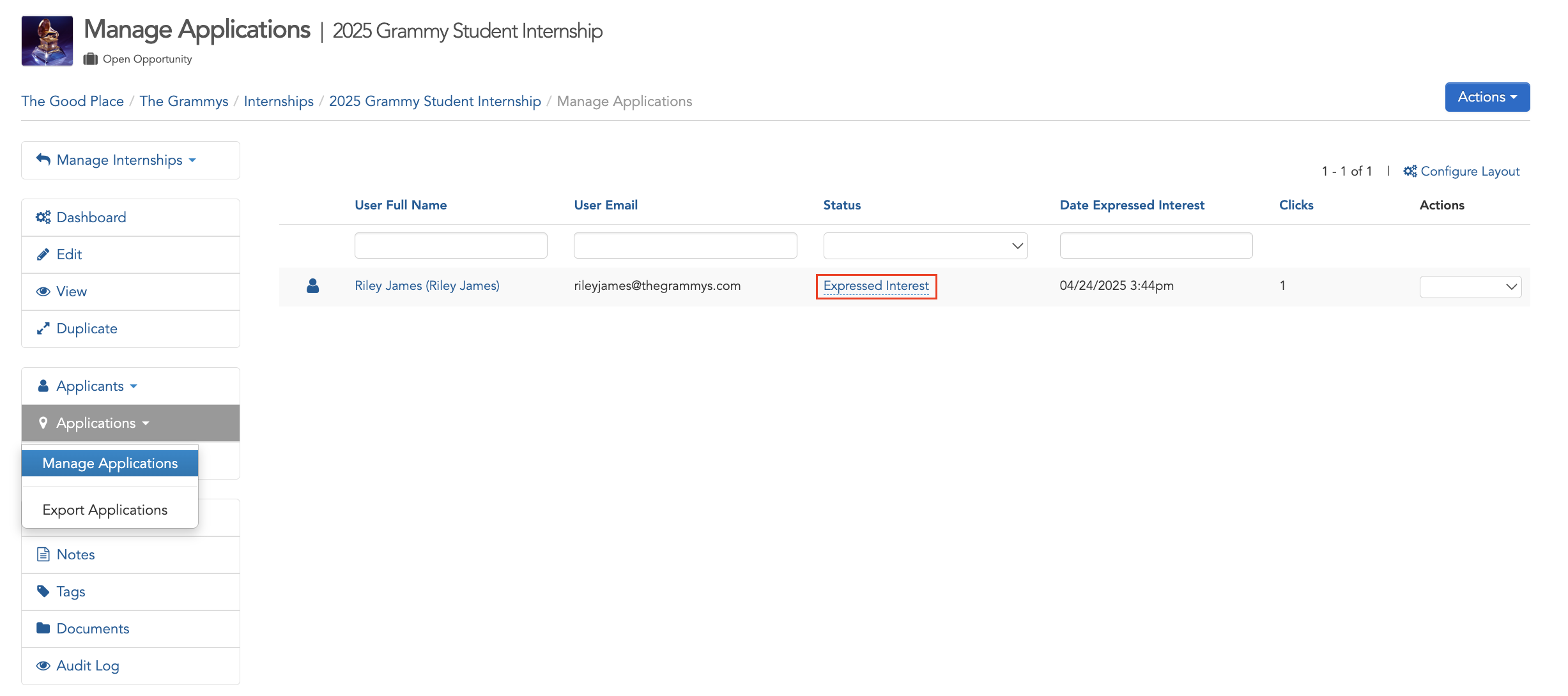The image size is (1568, 696).
Task: Expand the Applicants sidebar dropdown
Action: point(130,386)
